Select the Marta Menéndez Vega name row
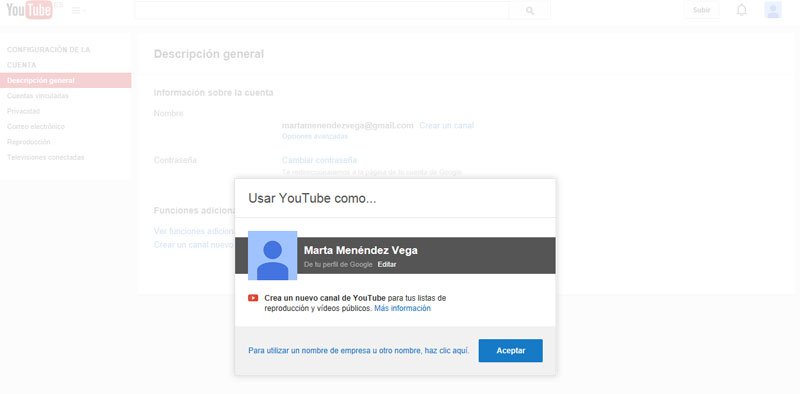This screenshot has width=800, height=394. click(x=395, y=255)
